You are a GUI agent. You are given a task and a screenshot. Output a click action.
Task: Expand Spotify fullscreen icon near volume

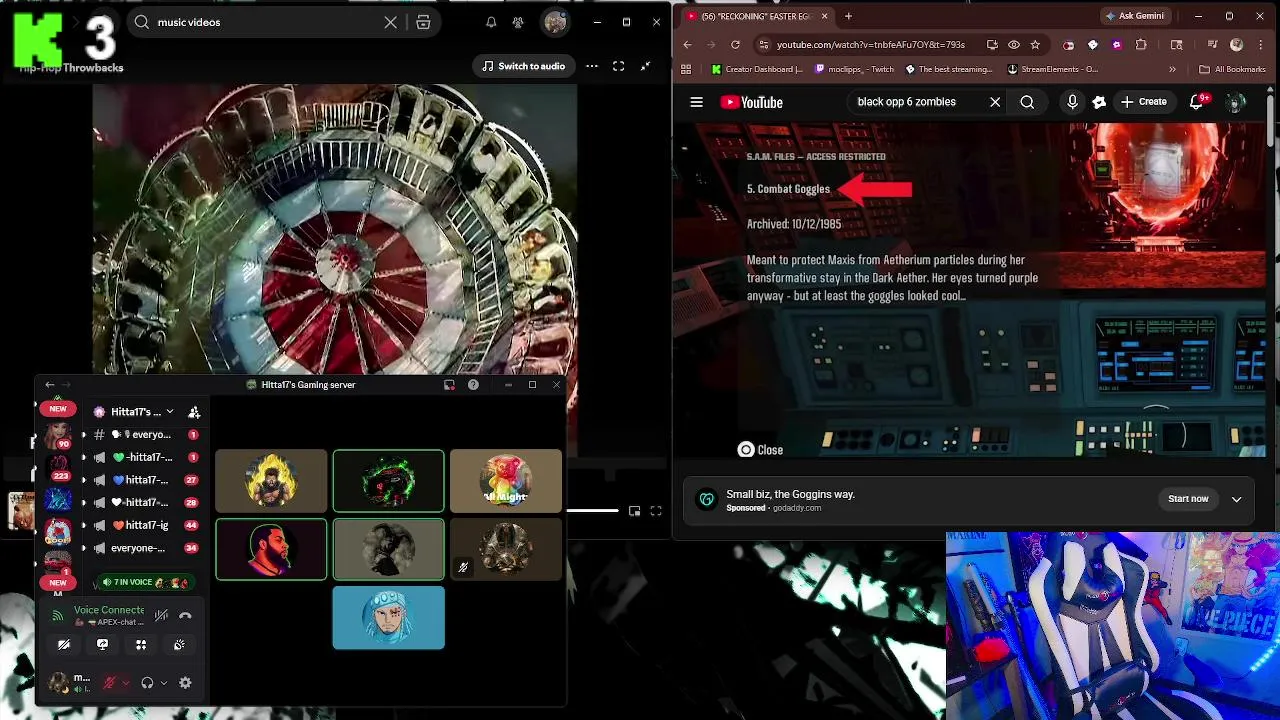point(656,511)
